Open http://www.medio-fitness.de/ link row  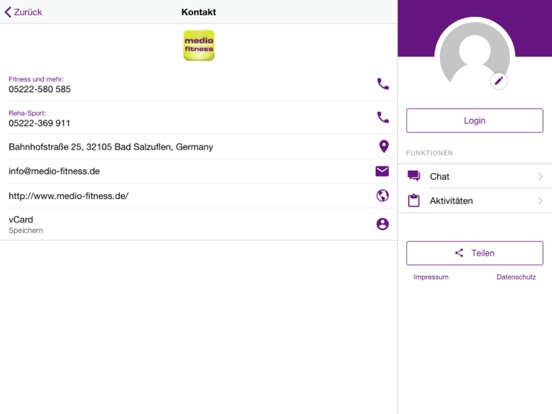point(199,196)
